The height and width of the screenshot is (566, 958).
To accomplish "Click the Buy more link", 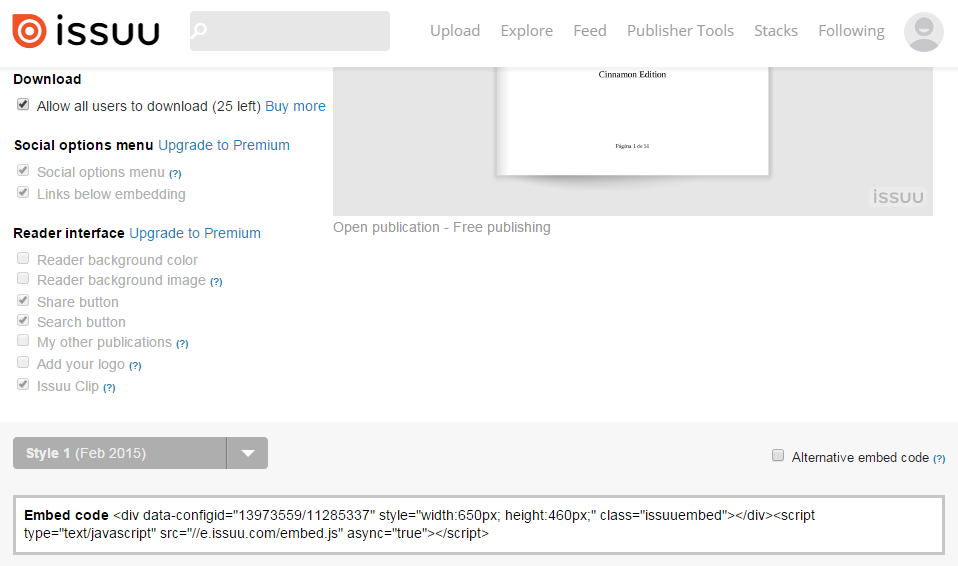I will pos(295,106).
